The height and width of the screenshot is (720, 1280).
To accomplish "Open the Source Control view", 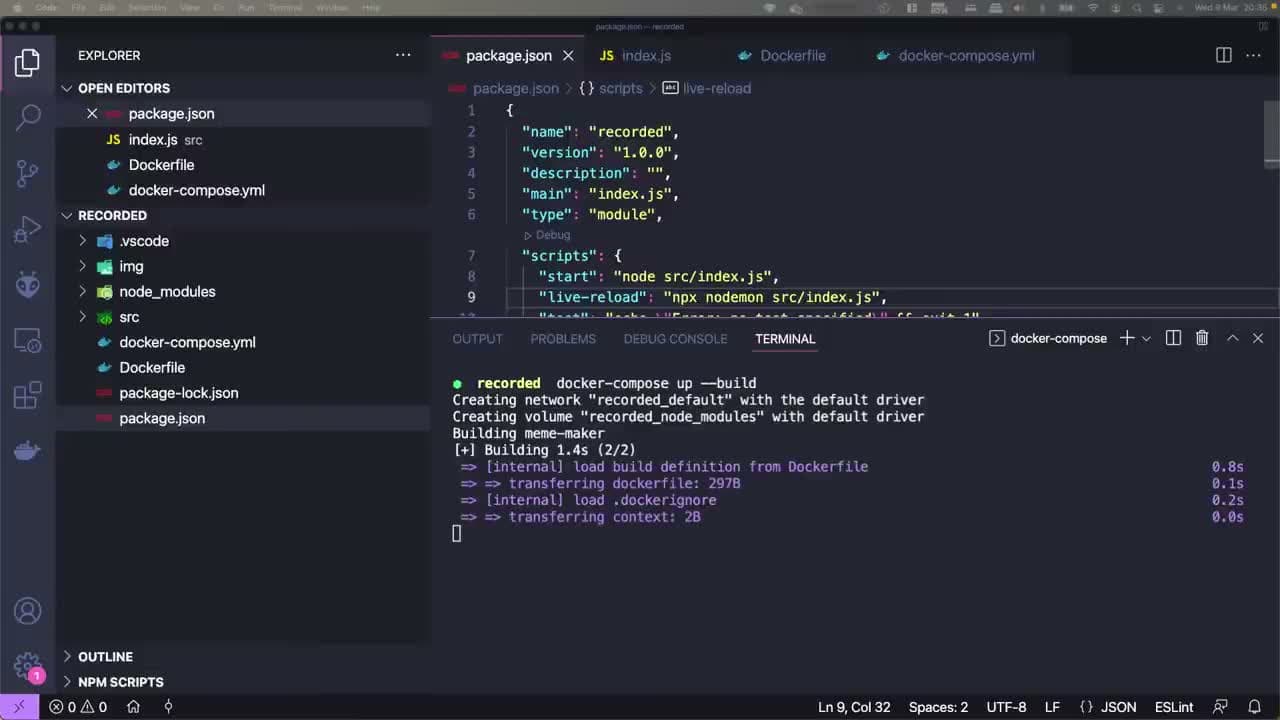I will [28, 174].
